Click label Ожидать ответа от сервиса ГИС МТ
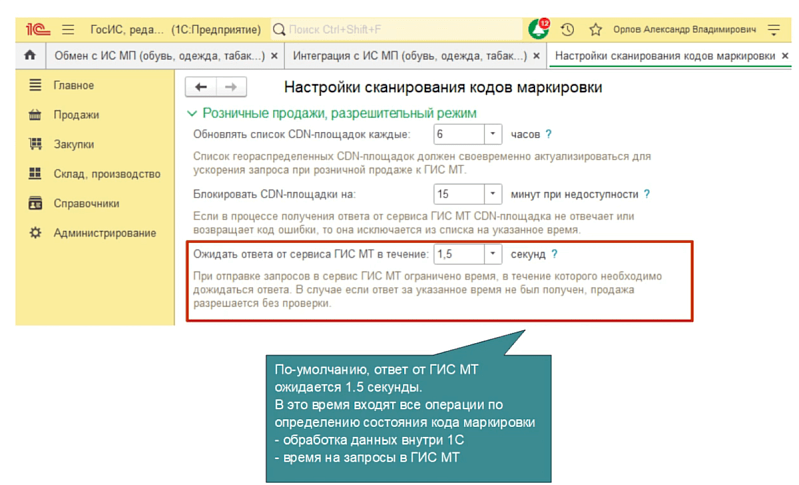 [310, 254]
